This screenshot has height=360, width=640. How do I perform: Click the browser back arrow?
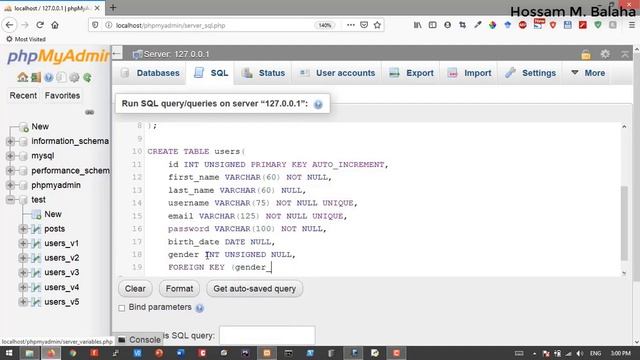9,25
